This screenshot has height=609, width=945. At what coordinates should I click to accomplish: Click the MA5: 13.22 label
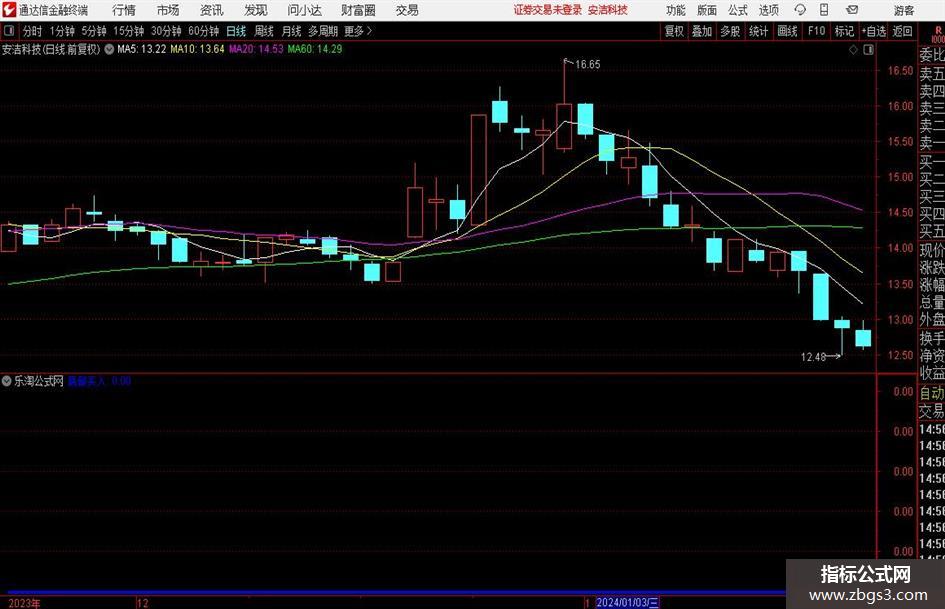coord(142,49)
